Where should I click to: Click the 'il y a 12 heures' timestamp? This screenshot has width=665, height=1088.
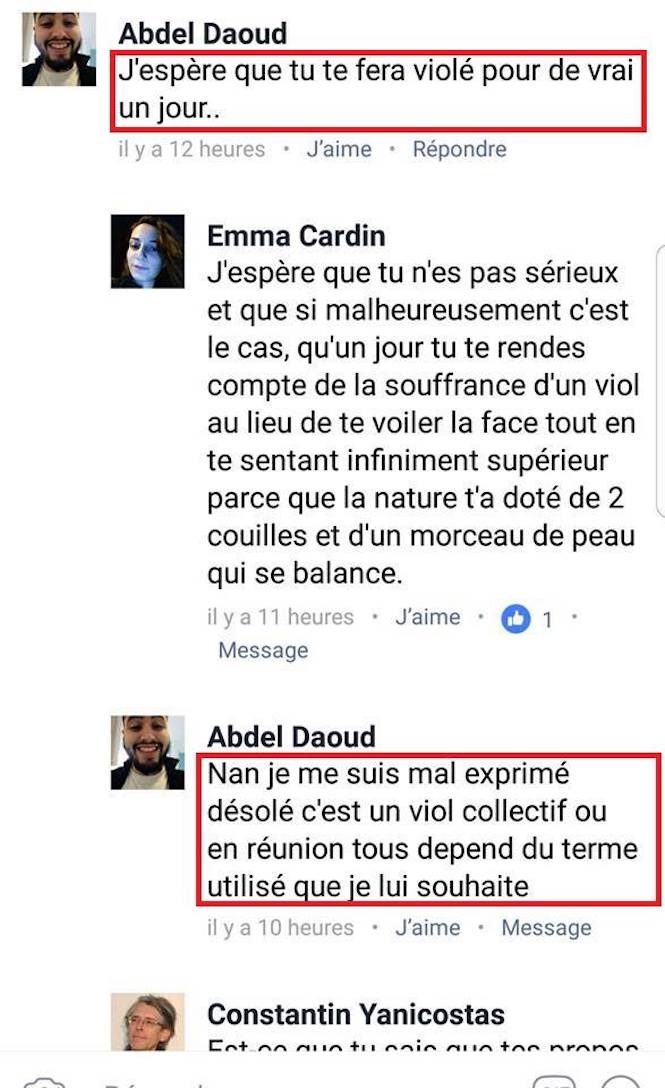192,149
